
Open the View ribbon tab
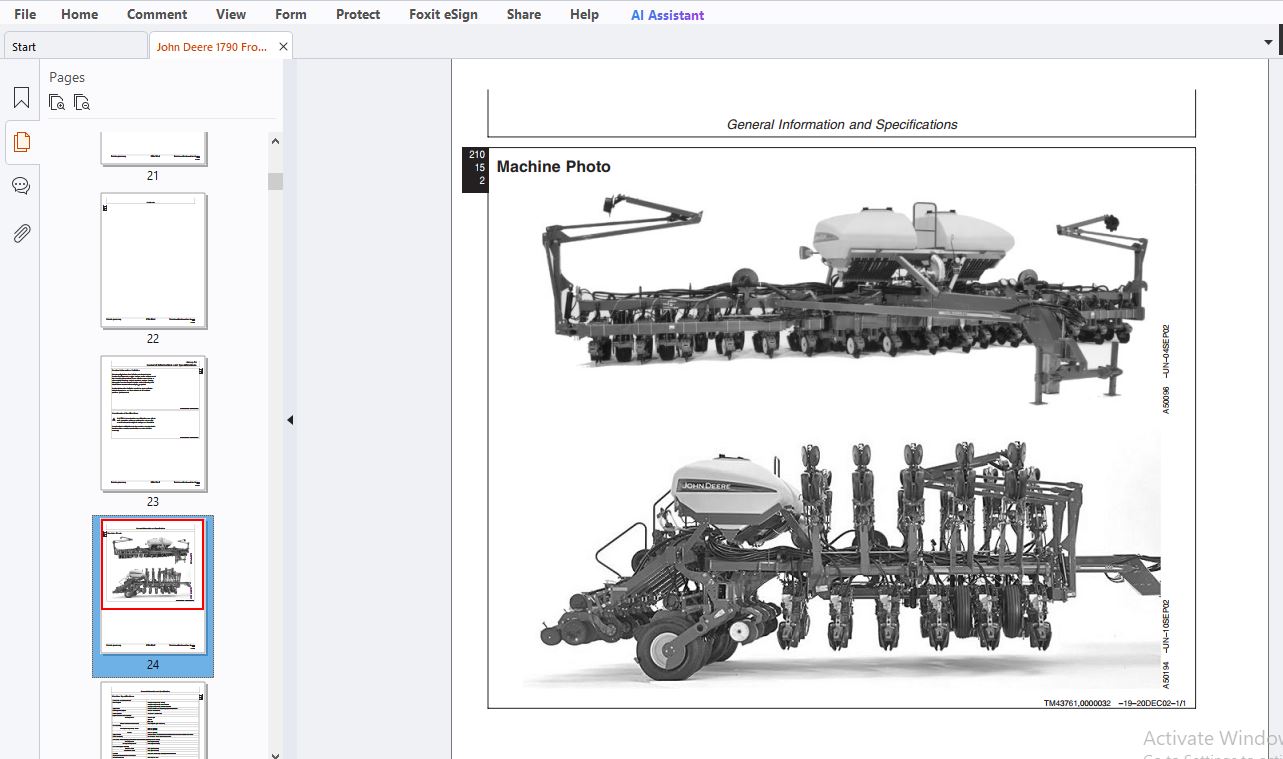[x=231, y=14]
